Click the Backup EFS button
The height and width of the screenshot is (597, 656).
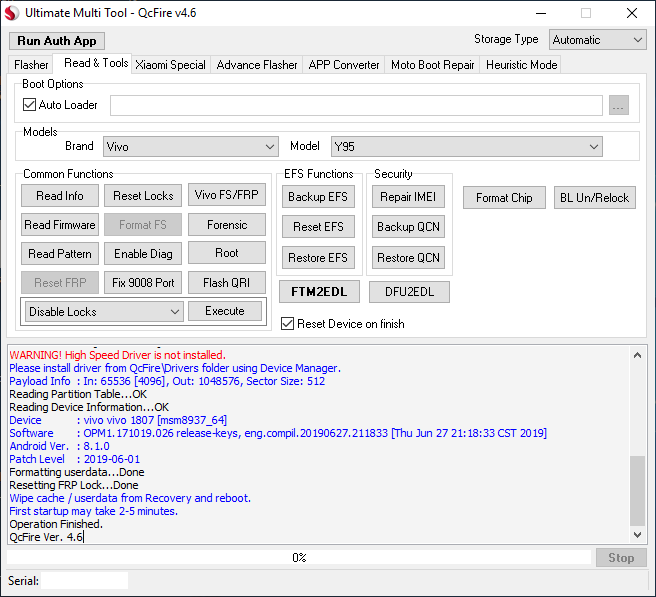click(318, 197)
